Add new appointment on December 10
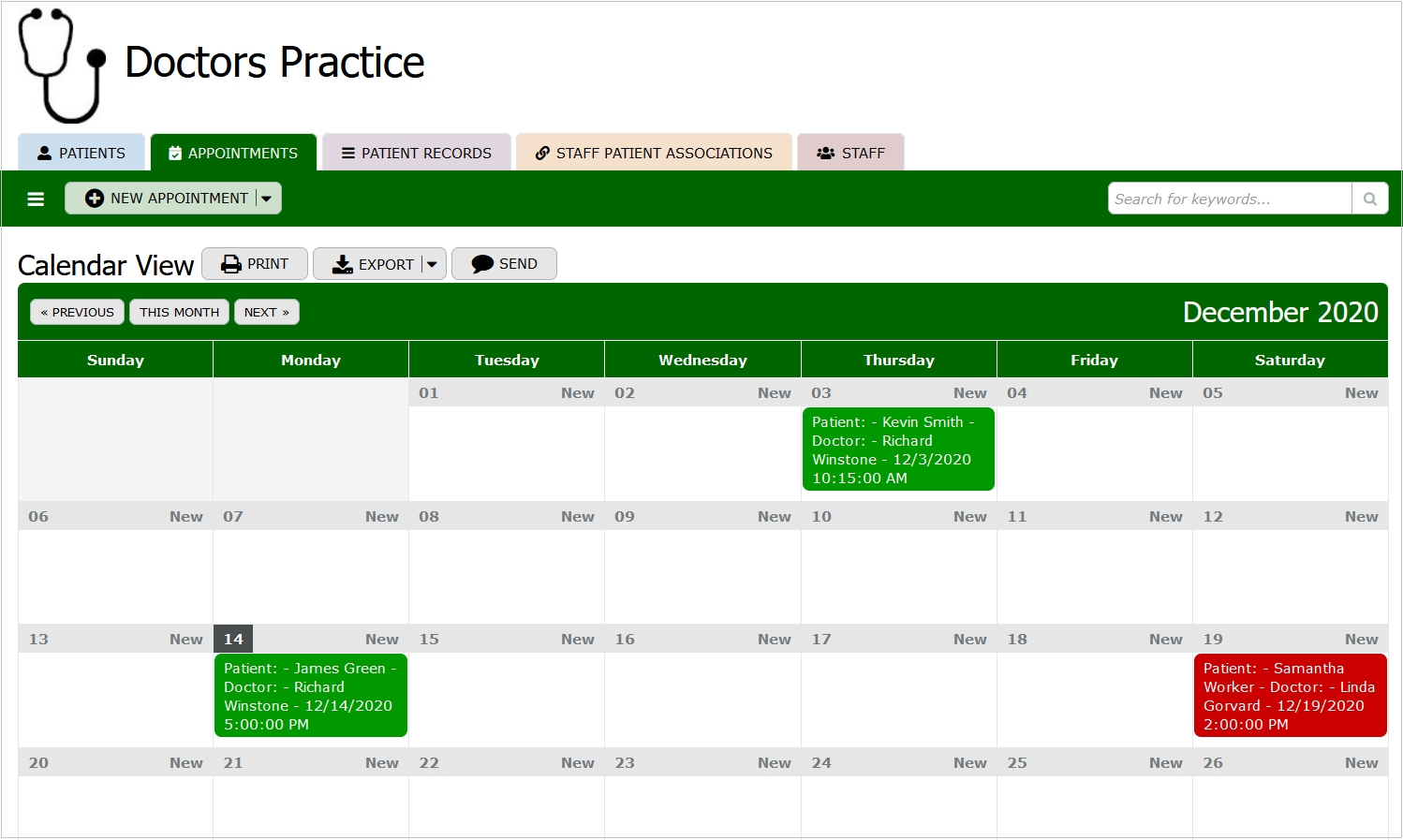 [969, 517]
